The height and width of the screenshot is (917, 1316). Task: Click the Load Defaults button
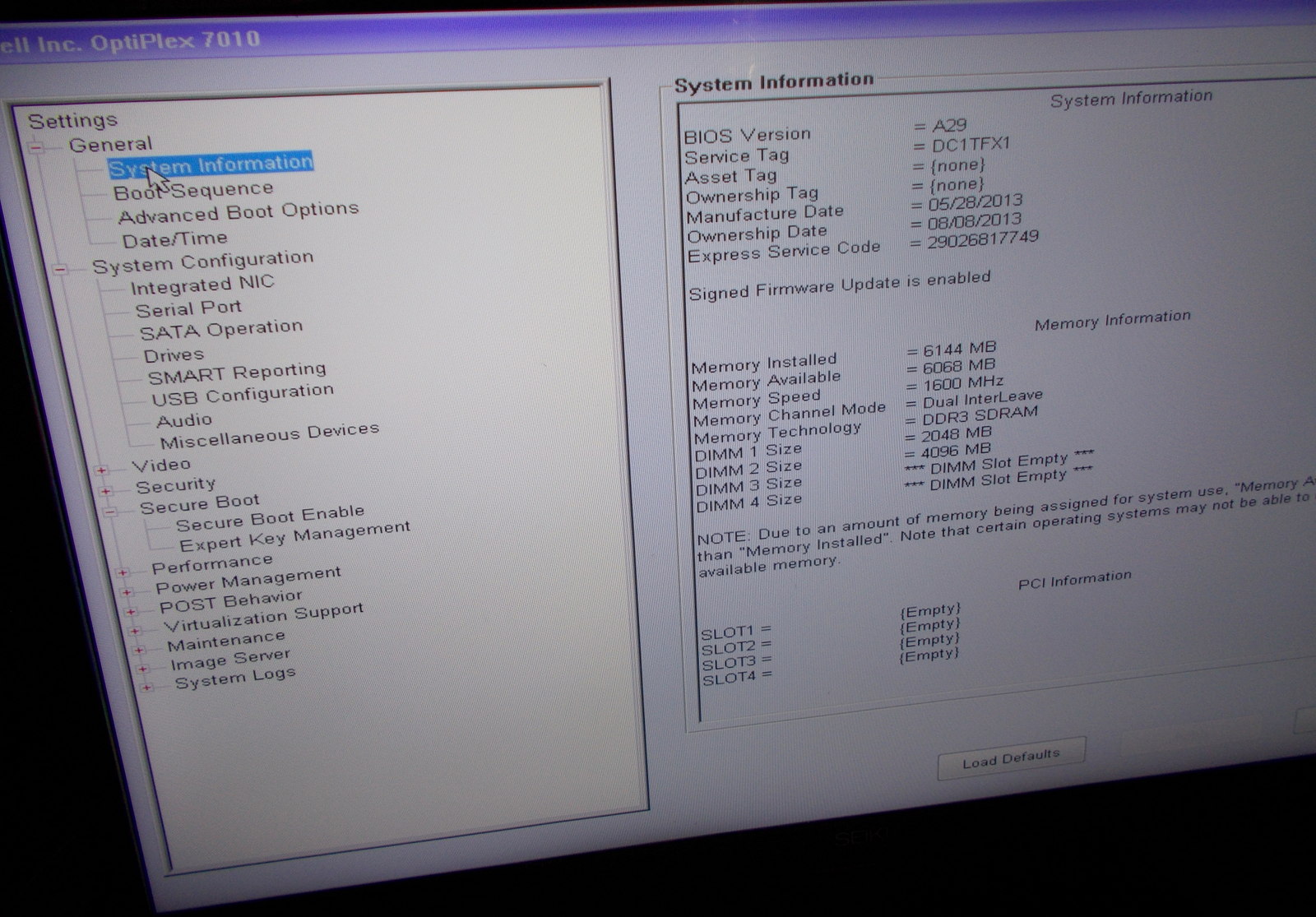[x=1011, y=758]
